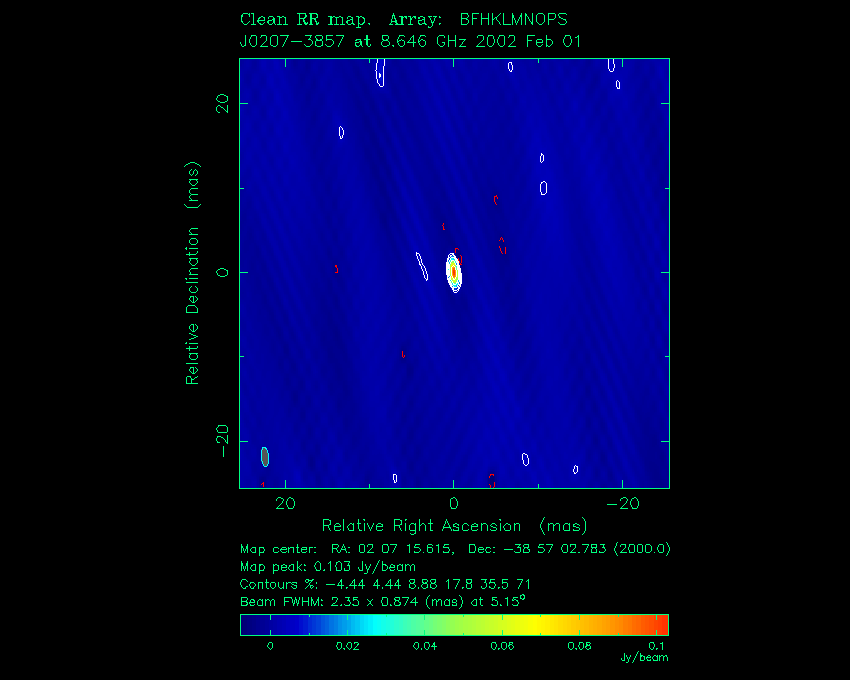
Task: Click the colour bar label "0.02"
Action: point(347,646)
